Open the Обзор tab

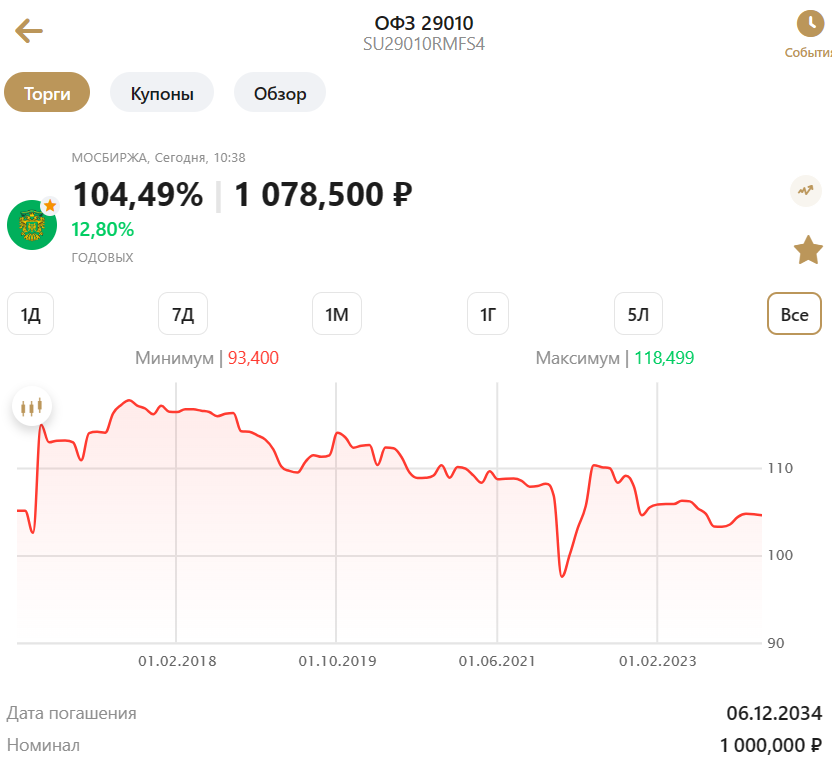tap(279, 92)
